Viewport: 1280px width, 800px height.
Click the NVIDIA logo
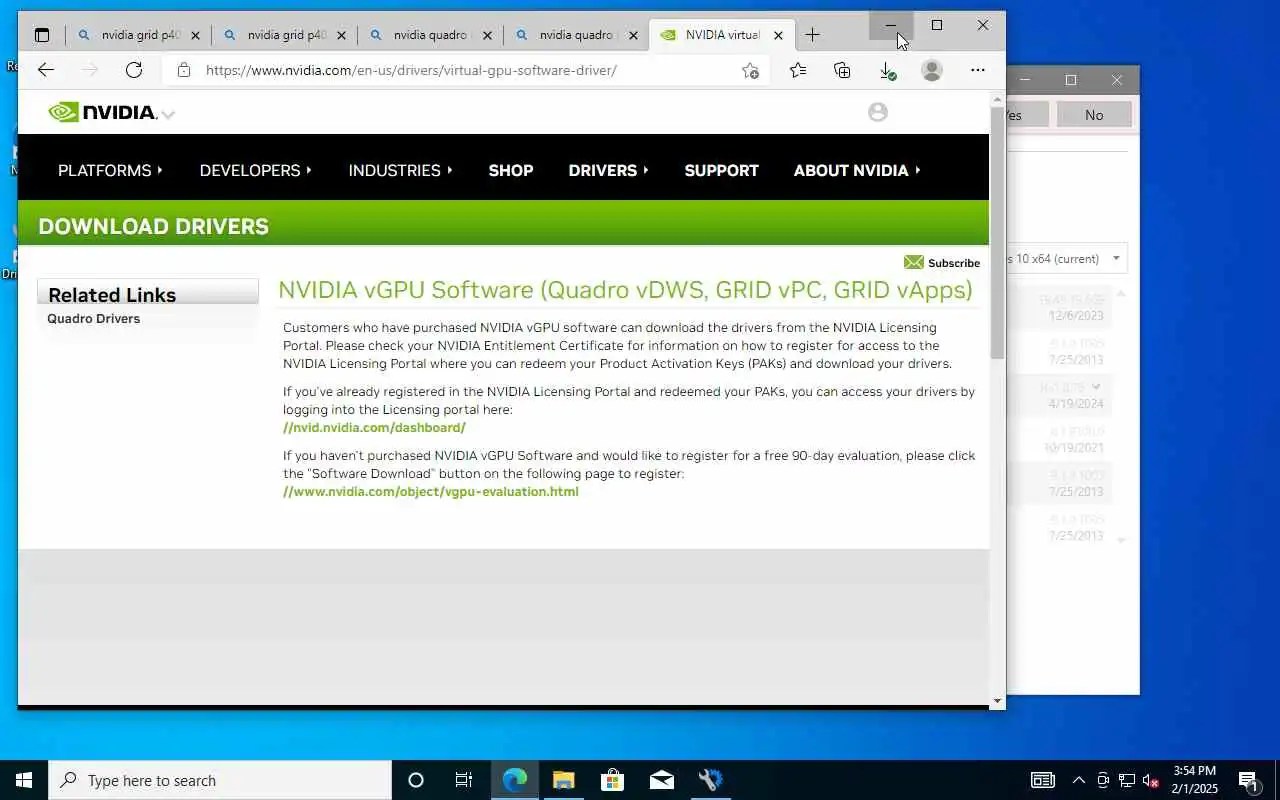coord(103,112)
